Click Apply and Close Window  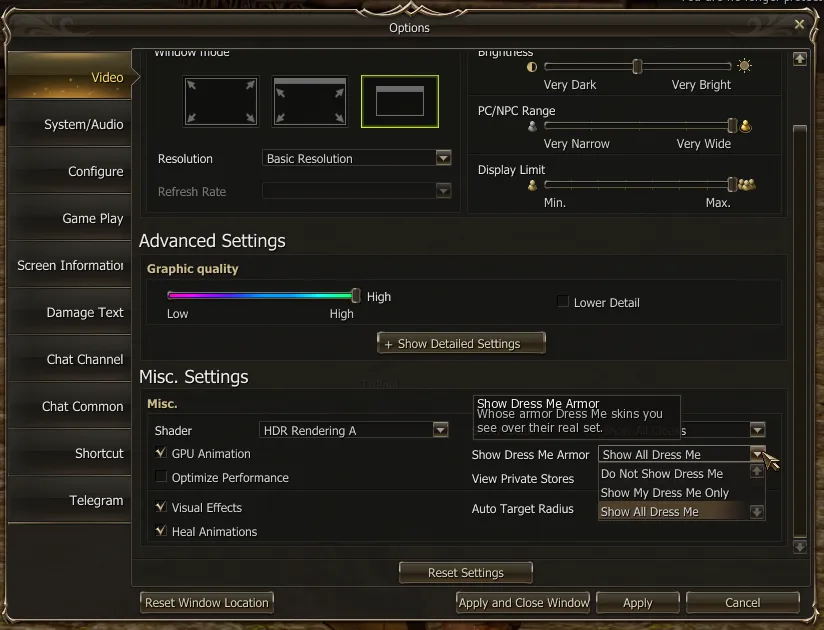point(523,602)
